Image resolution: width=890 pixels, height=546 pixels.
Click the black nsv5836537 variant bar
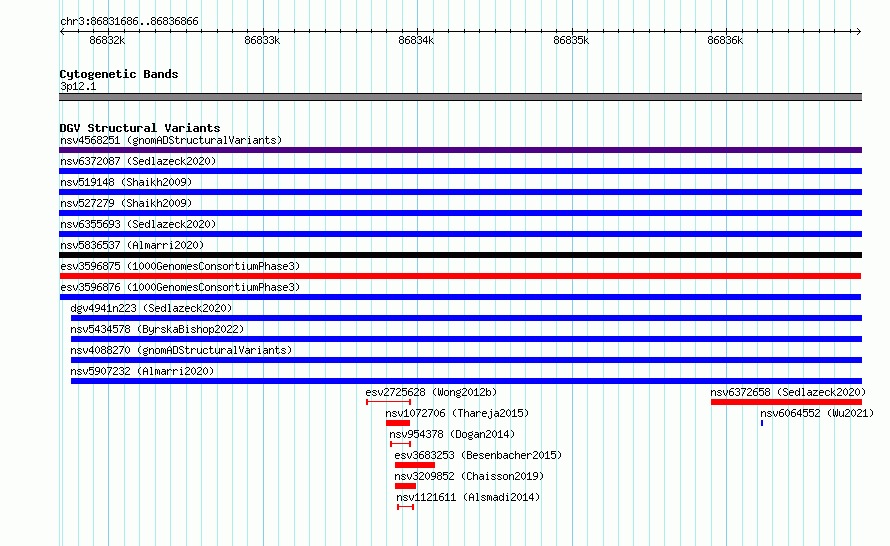460,255
